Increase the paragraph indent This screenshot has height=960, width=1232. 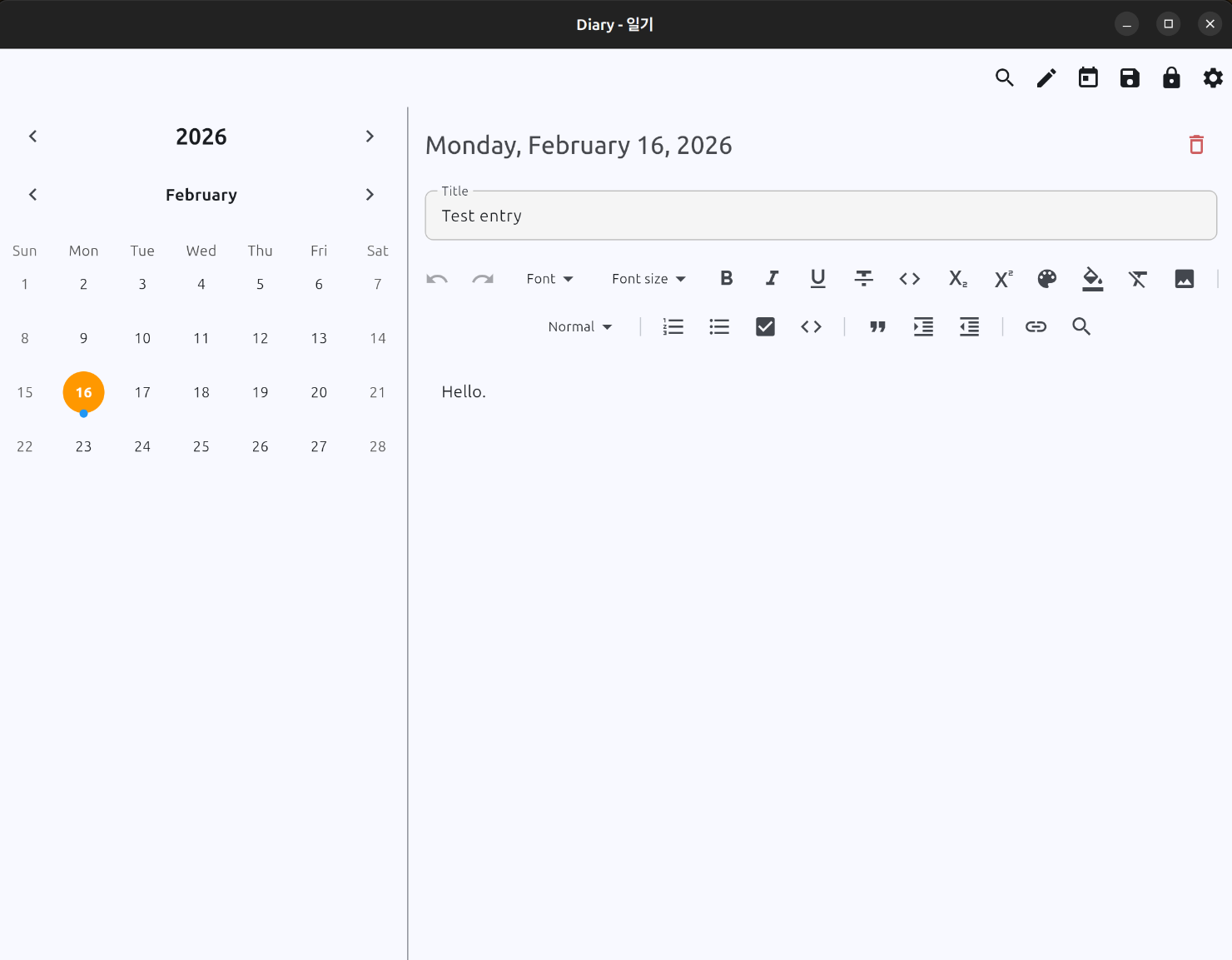click(923, 327)
